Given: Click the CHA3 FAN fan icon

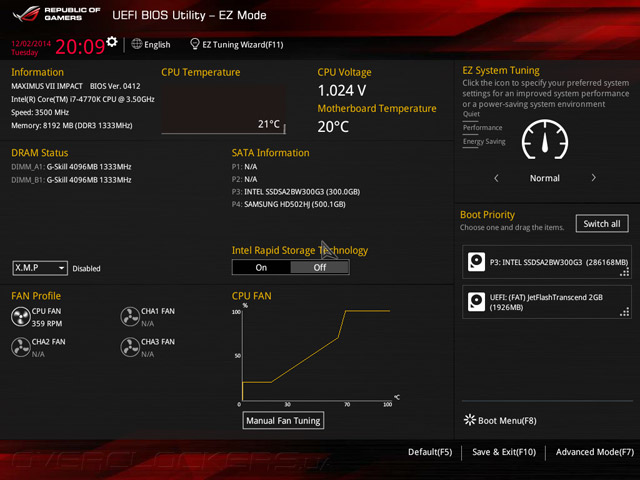Looking at the screenshot, I should pyautogui.click(x=130, y=347).
